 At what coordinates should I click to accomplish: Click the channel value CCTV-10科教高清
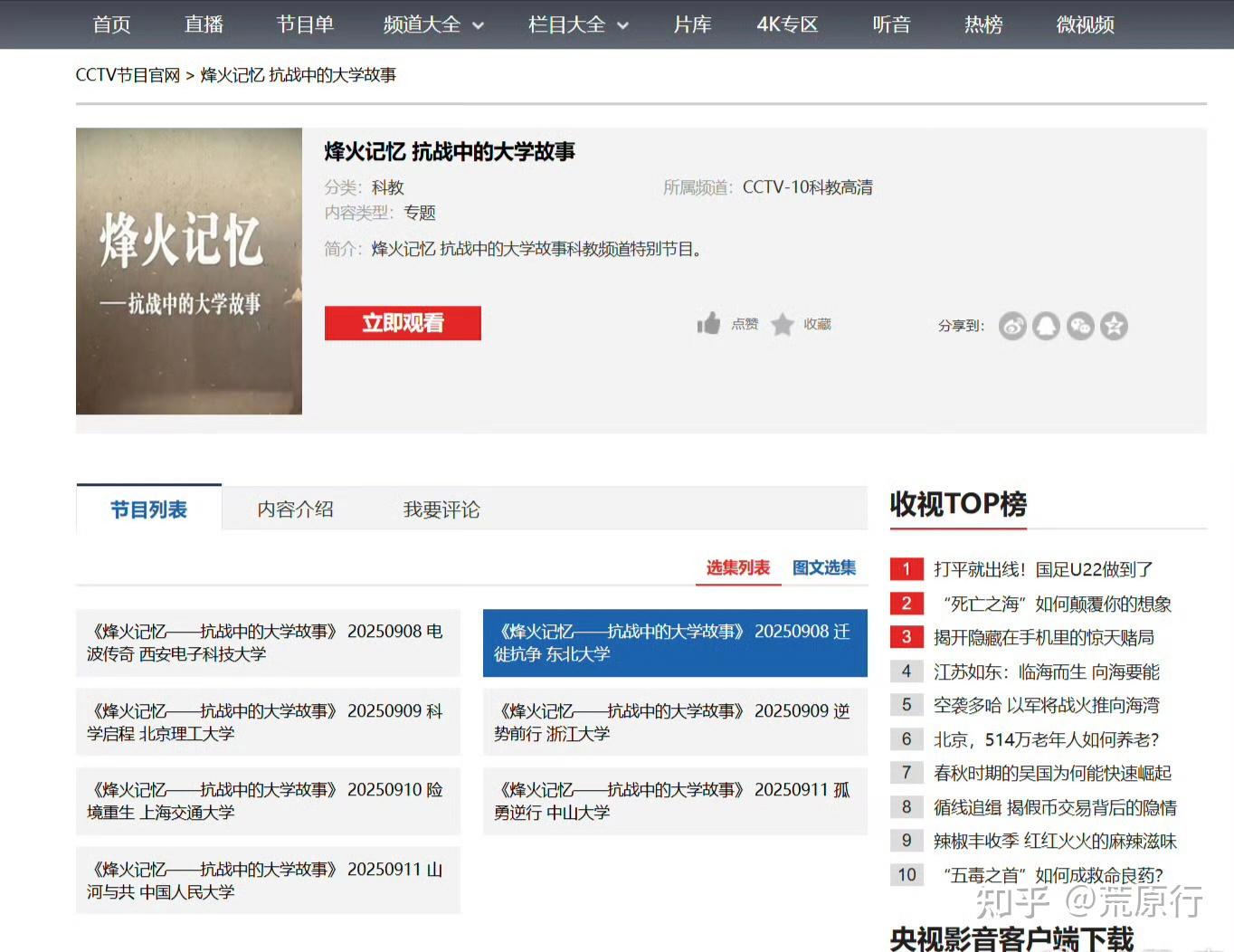(x=808, y=187)
